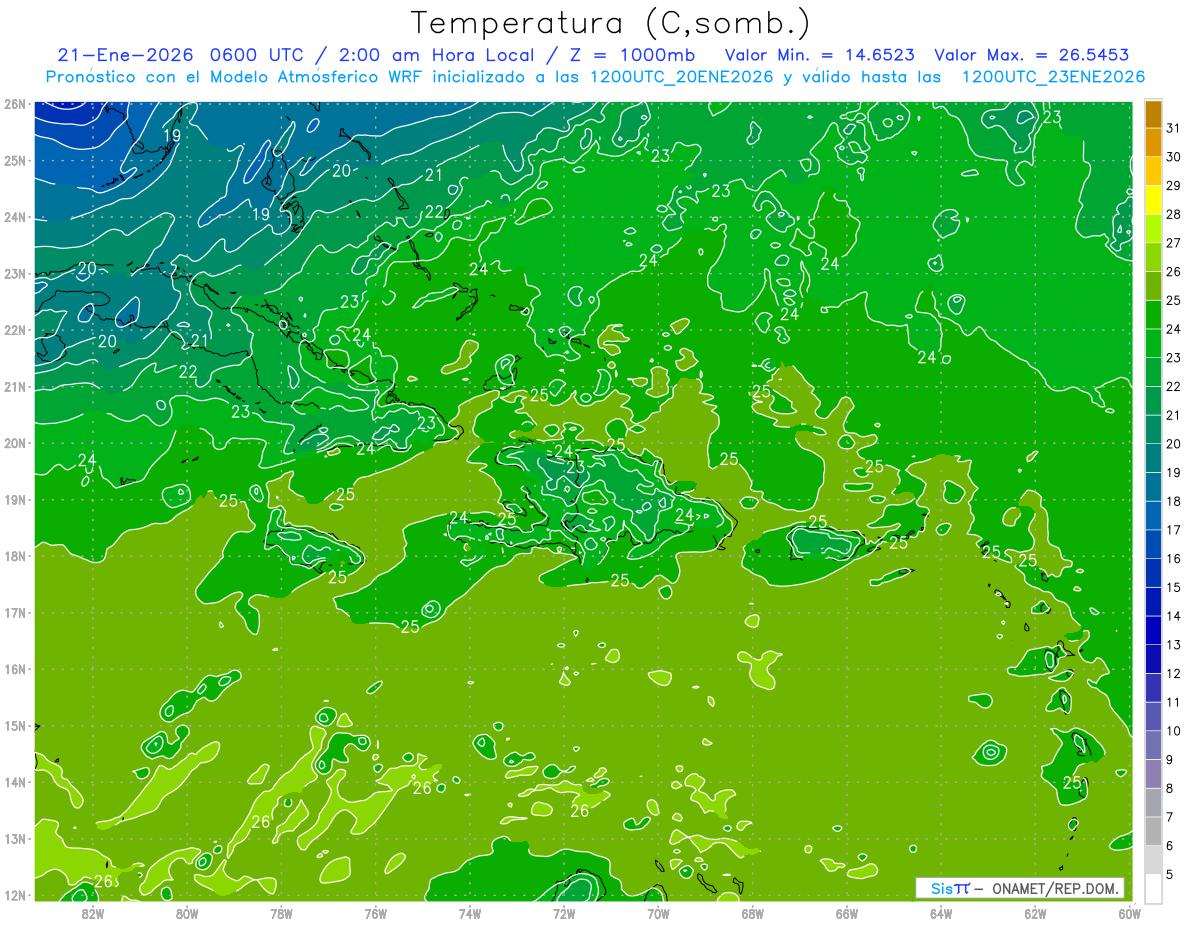The width and height of the screenshot is (1200, 927).
Task: Click the color scale value '9'
Action: 1170,759
